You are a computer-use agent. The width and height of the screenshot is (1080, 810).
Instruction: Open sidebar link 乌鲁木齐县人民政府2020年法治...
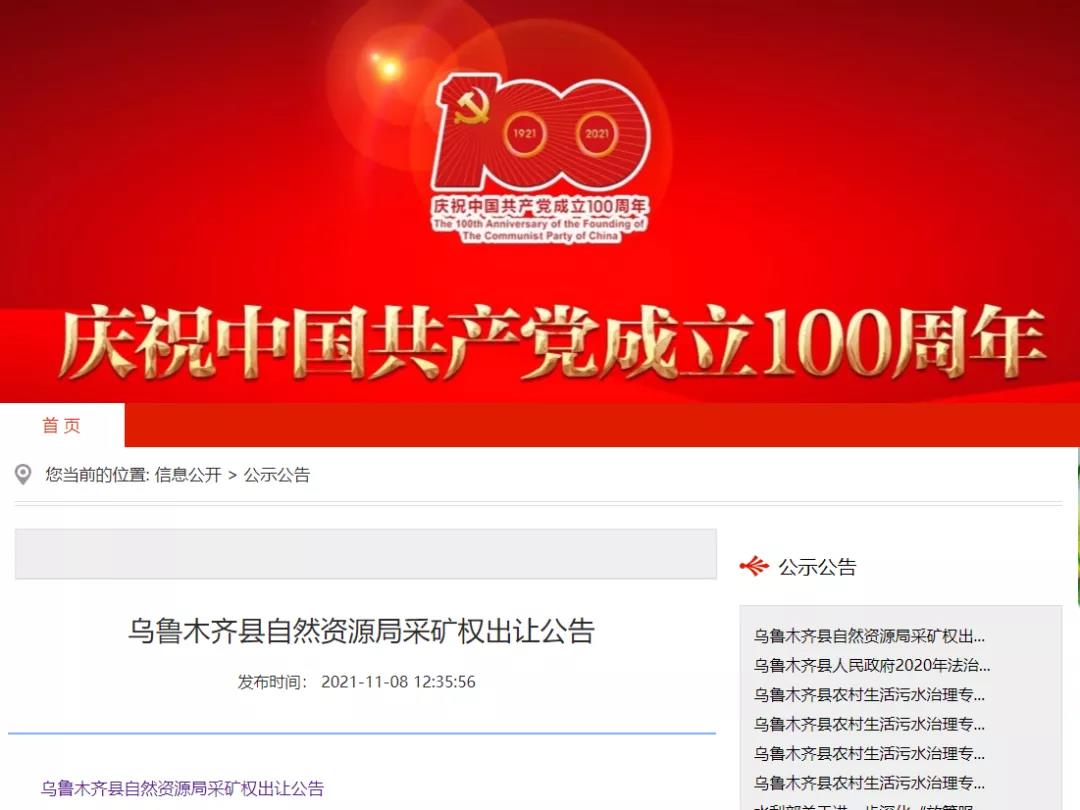point(872,665)
